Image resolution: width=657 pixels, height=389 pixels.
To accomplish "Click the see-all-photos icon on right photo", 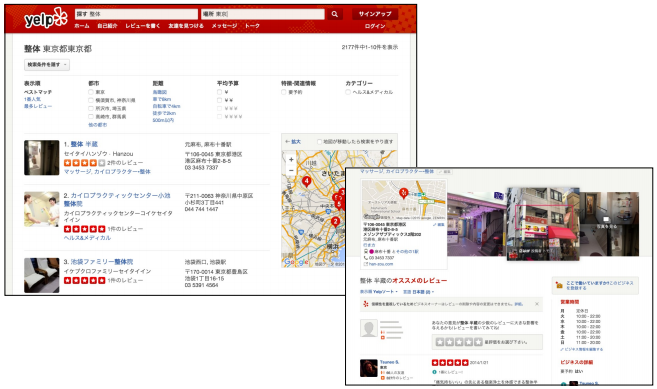I will click(x=606, y=219).
